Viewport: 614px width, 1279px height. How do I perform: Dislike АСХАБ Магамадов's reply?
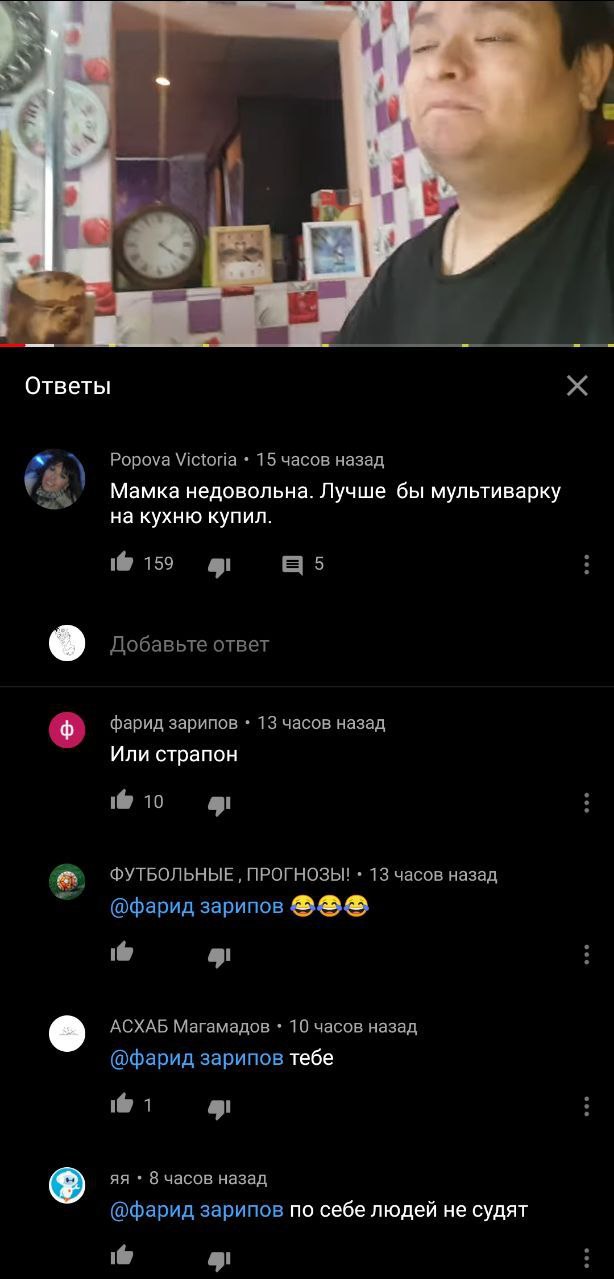point(219,1107)
